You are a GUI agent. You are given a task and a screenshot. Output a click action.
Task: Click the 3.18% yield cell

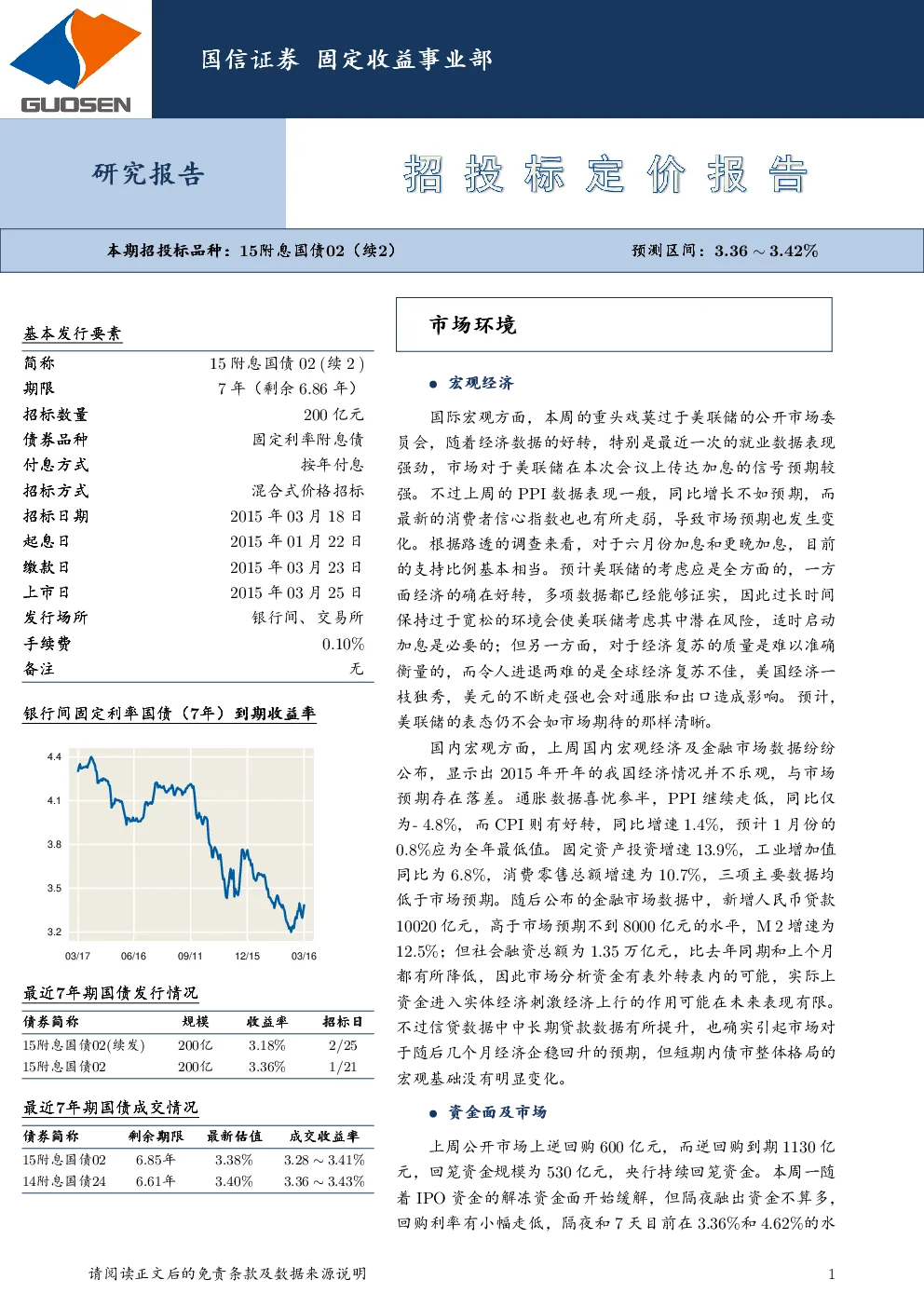[x=267, y=1045]
